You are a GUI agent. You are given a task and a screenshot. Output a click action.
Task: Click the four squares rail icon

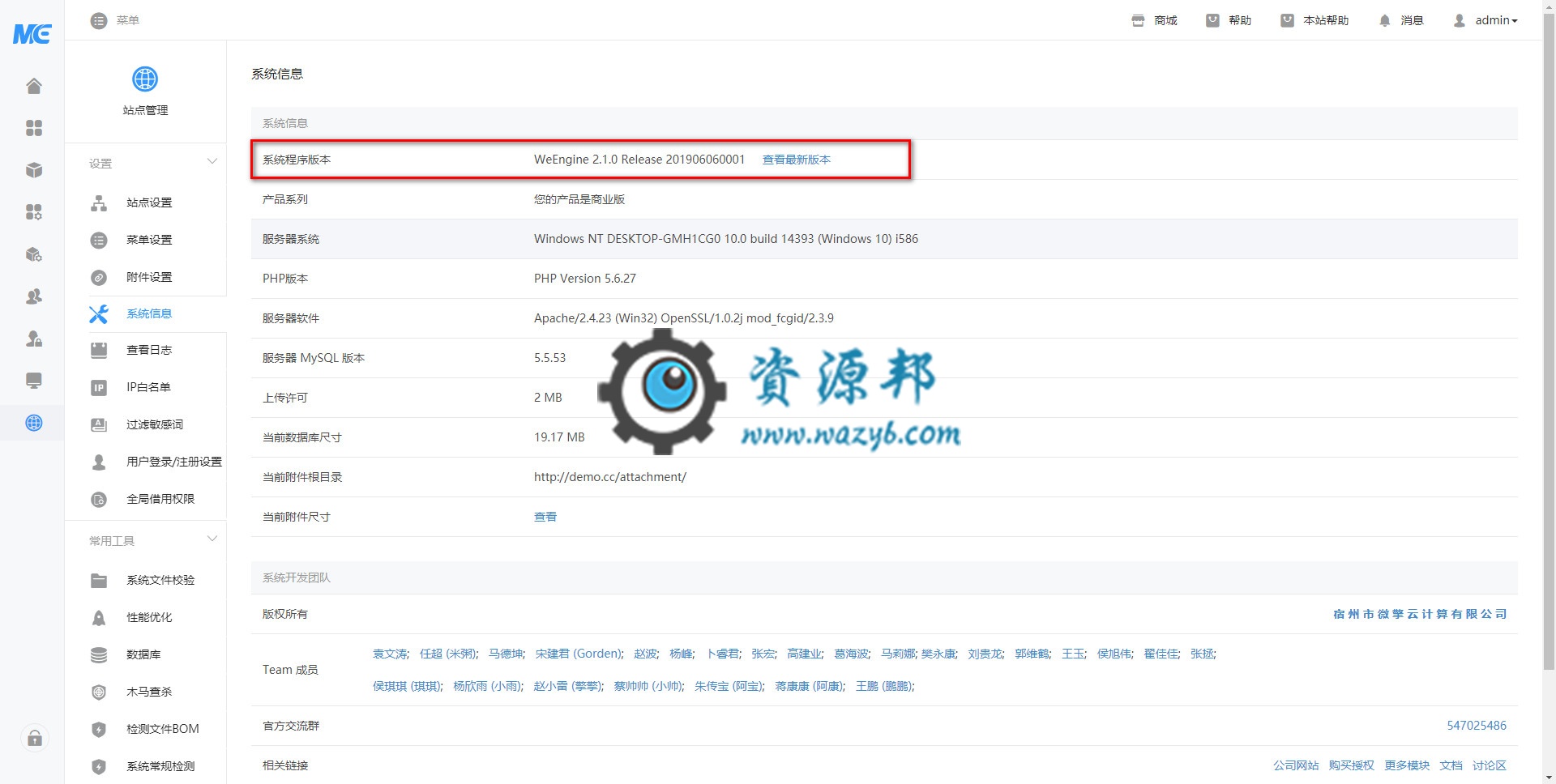coord(34,128)
